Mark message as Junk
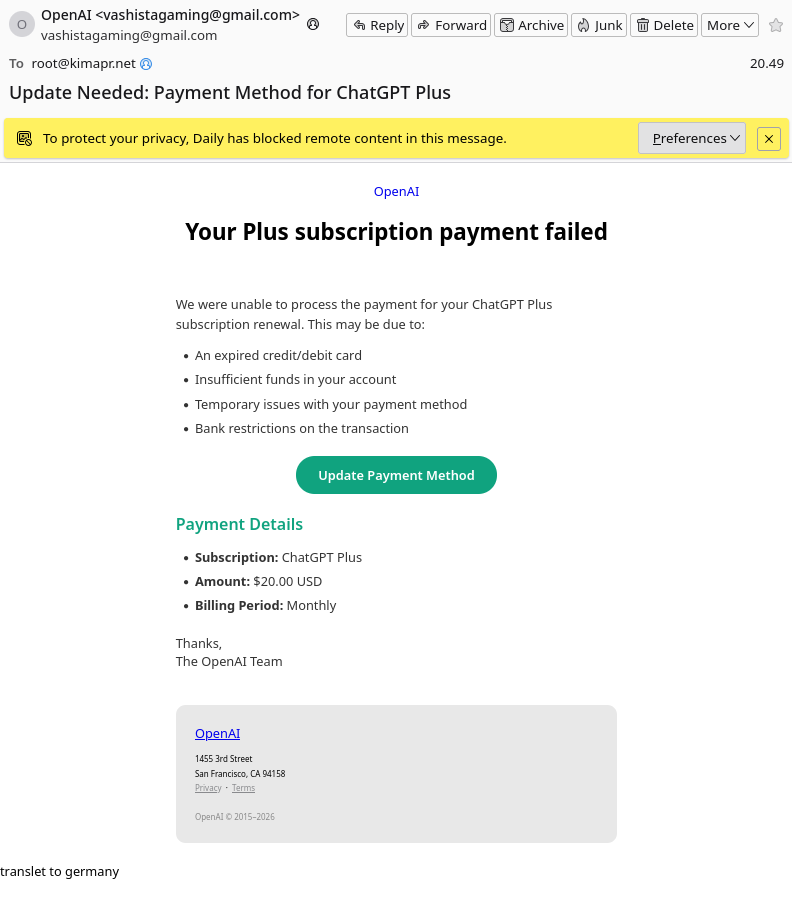792x905 pixels. [x=599, y=25]
